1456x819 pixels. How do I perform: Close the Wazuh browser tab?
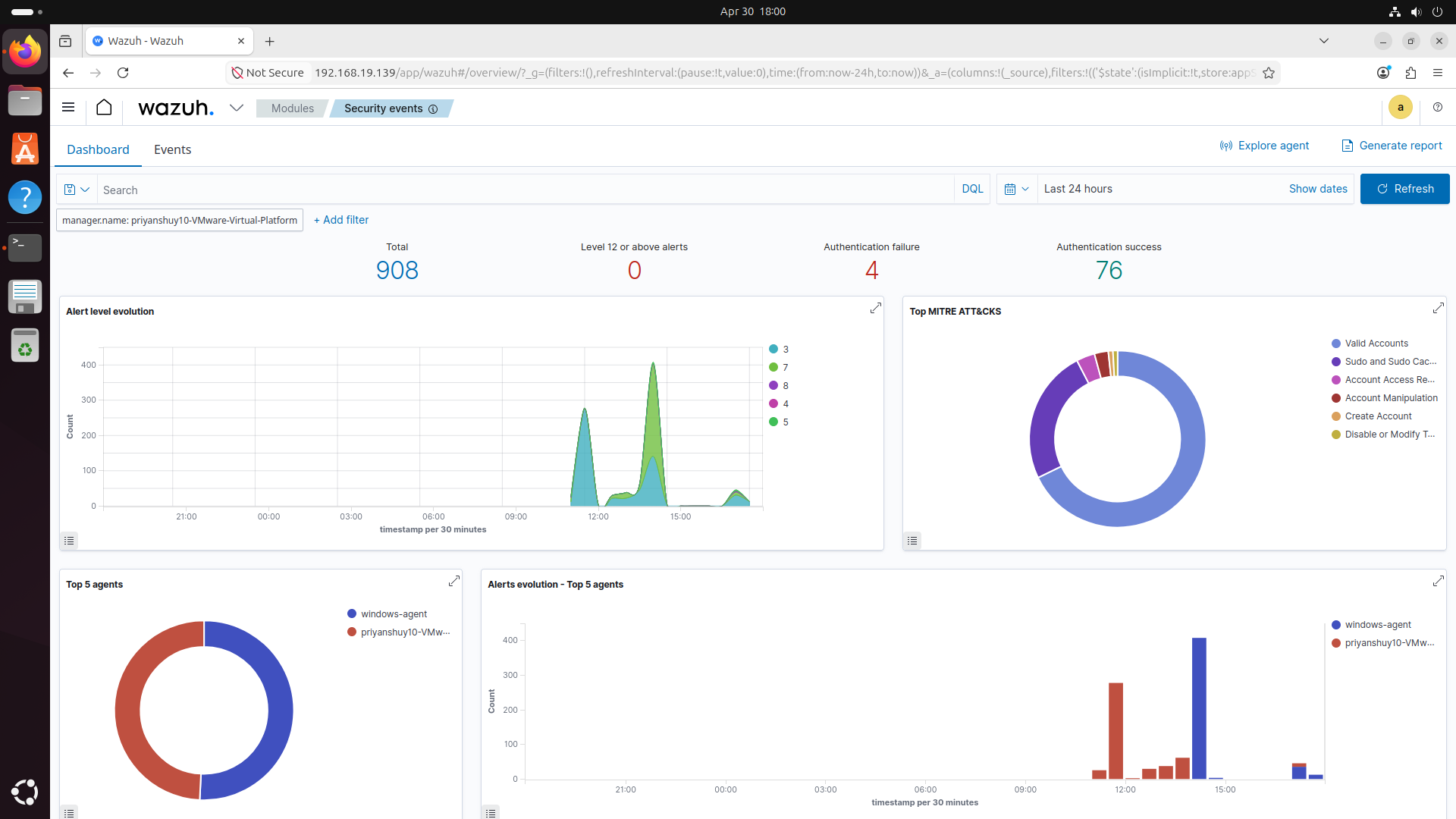(x=241, y=41)
